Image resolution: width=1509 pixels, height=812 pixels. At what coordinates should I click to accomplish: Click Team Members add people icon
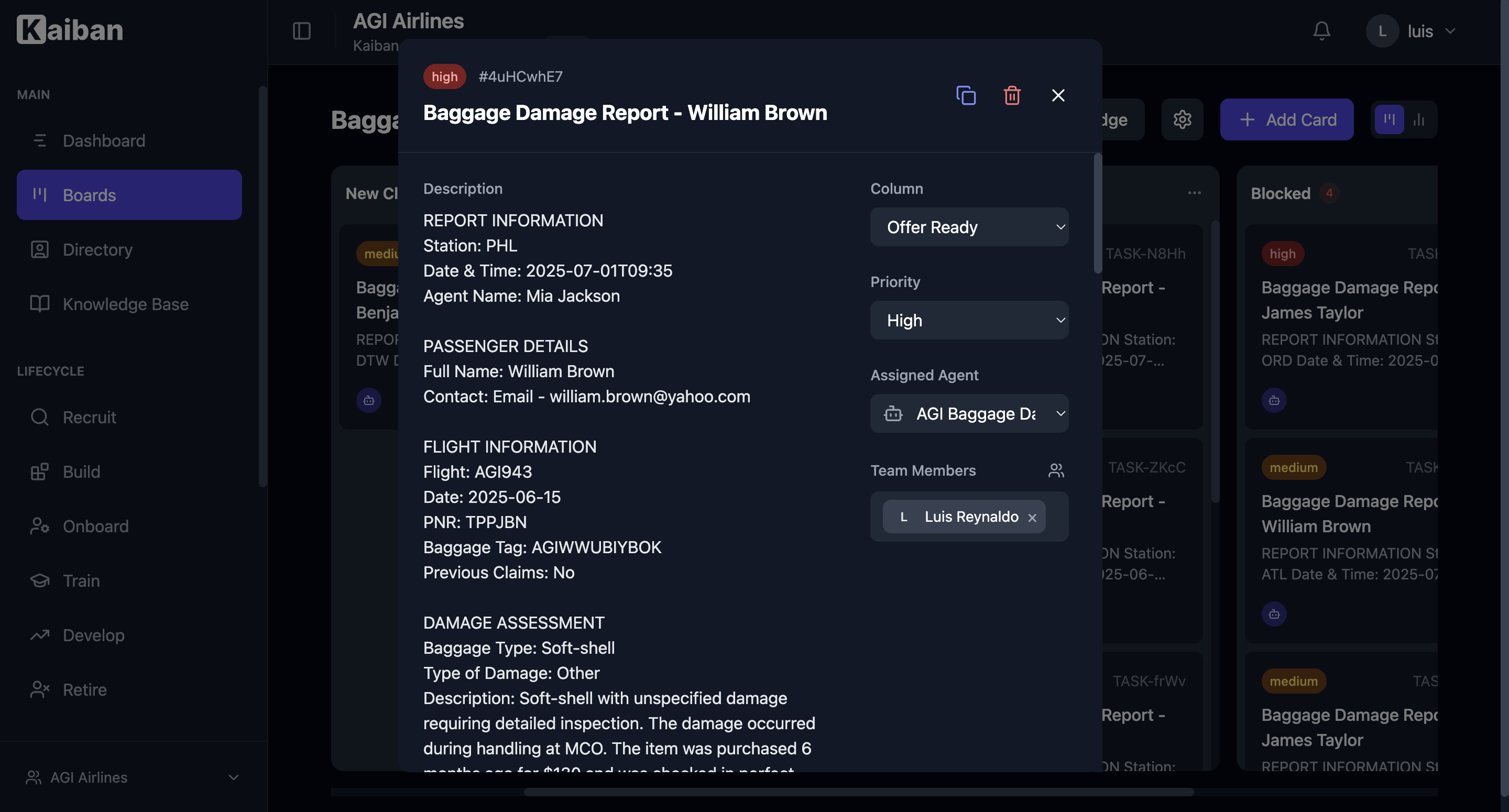(x=1056, y=470)
